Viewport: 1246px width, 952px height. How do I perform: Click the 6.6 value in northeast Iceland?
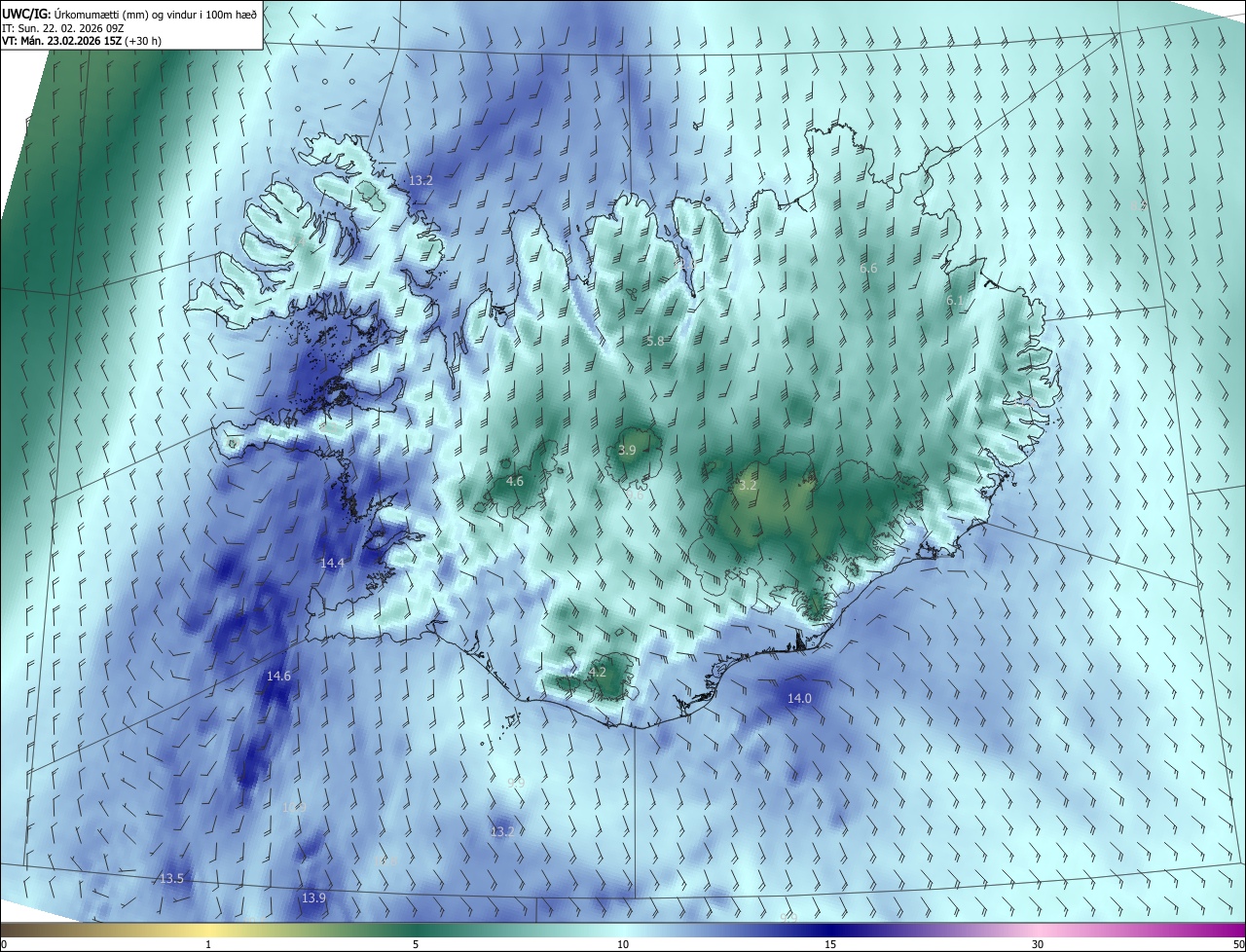click(x=868, y=268)
